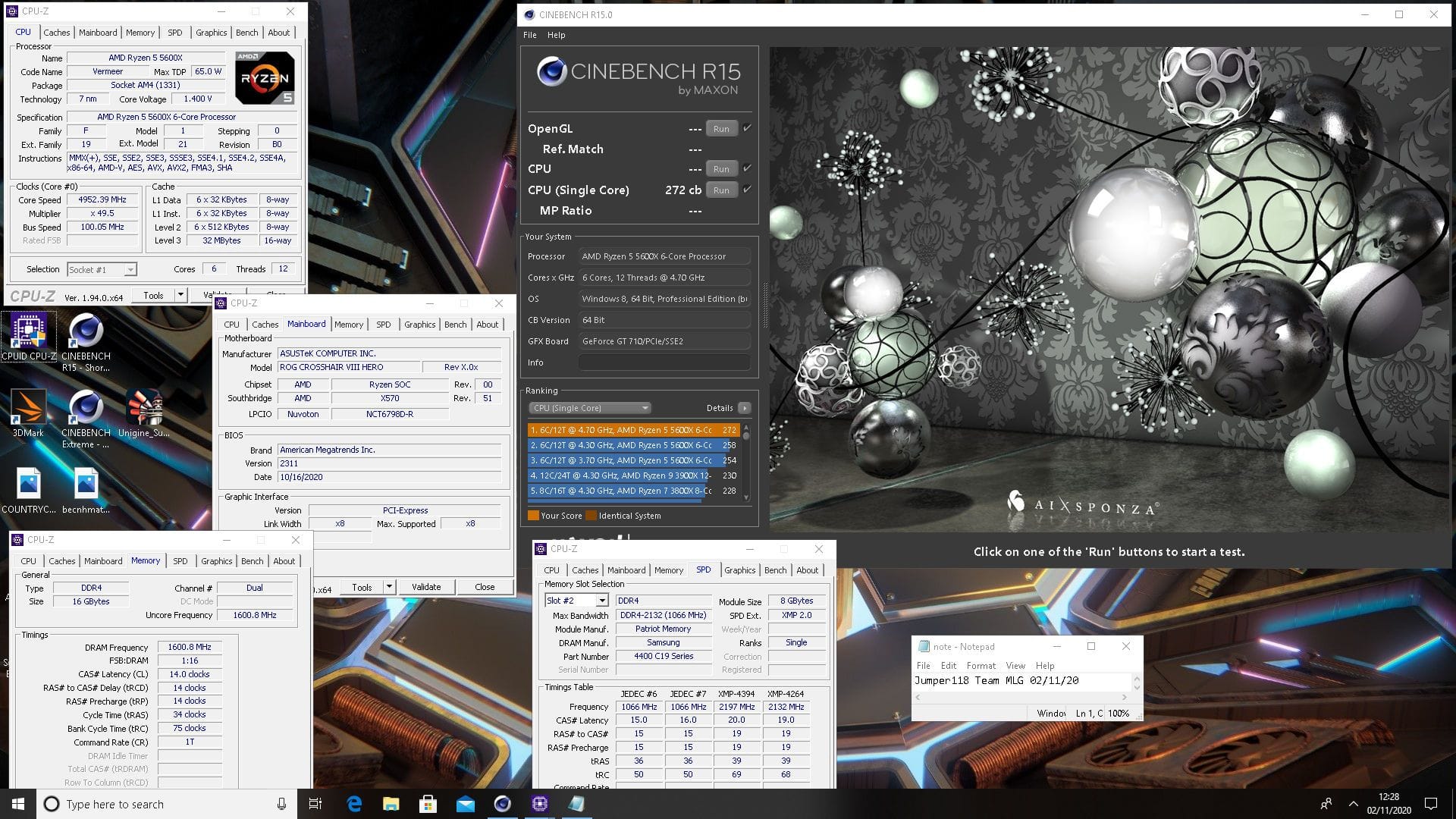Open the COUNTRYC image file on desktop
This screenshot has width=1456, height=819.
pos(29,491)
